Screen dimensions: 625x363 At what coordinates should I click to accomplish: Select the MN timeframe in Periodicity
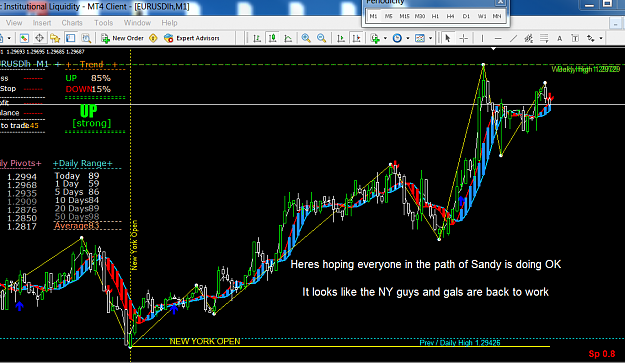click(497, 16)
